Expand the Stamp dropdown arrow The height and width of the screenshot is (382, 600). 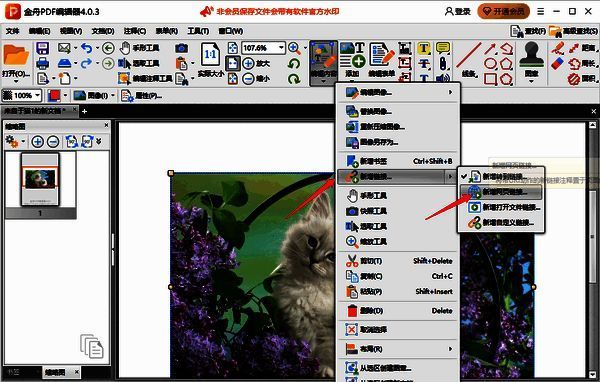pyautogui.click(x=531, y=81)
